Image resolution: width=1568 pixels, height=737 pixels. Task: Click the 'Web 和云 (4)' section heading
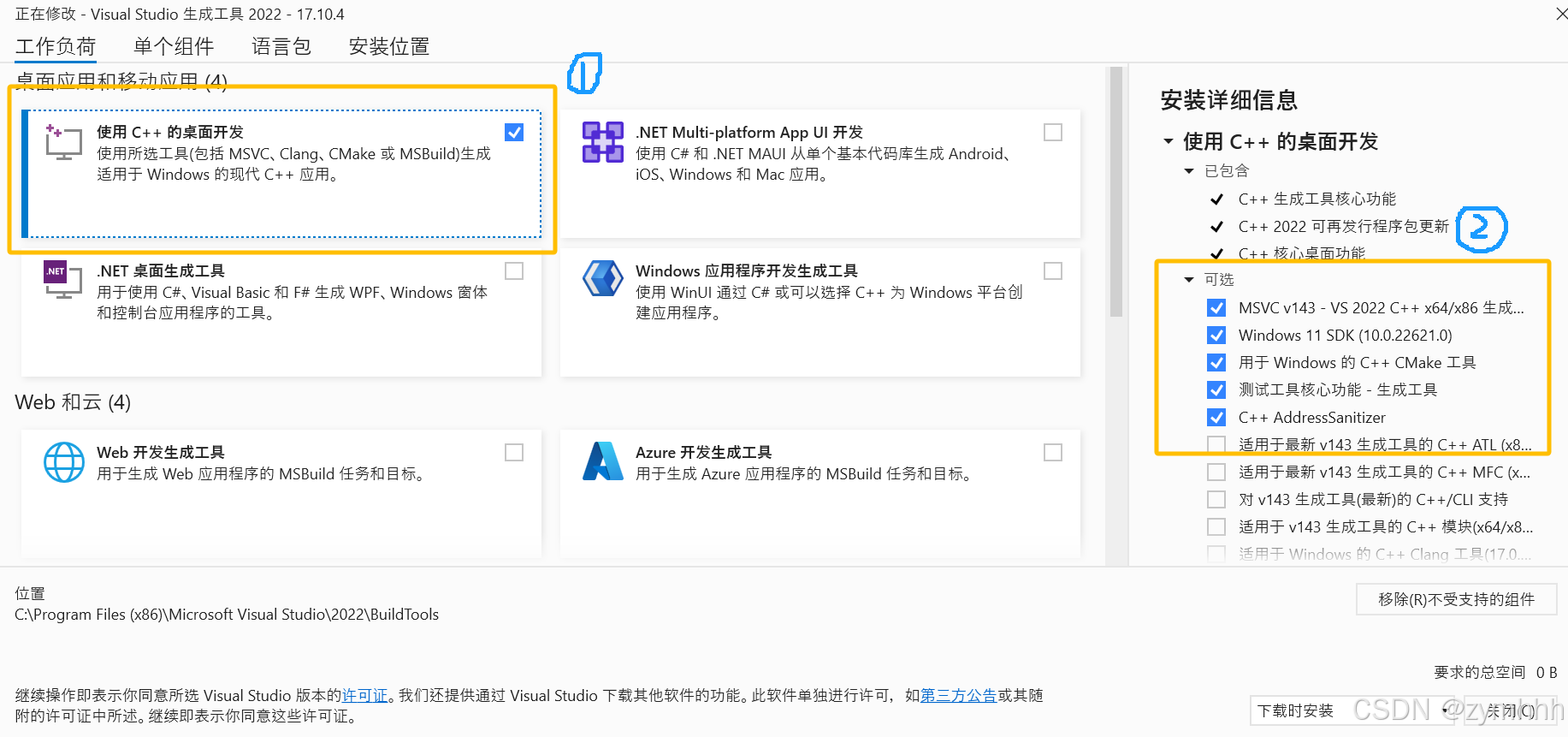pos(73,402)
